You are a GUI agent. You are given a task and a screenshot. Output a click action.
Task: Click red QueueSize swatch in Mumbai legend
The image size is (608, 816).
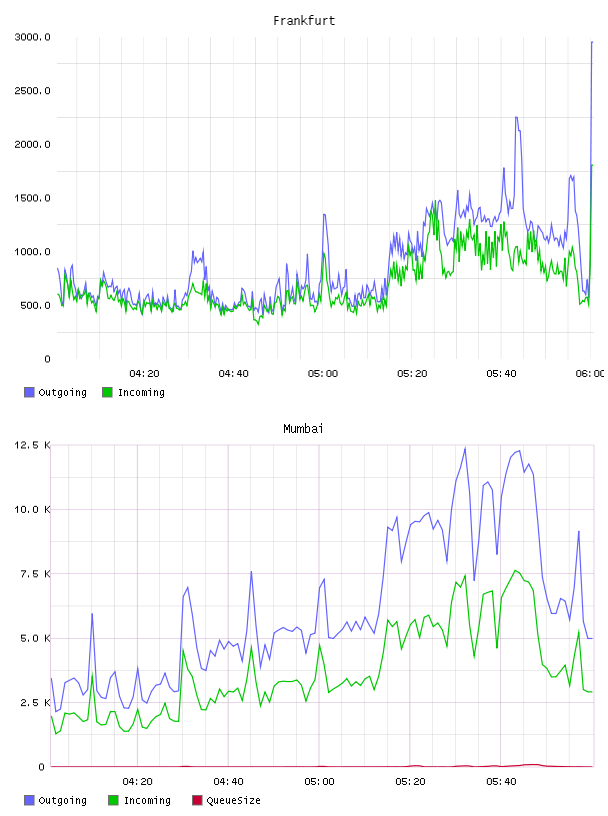197,800
